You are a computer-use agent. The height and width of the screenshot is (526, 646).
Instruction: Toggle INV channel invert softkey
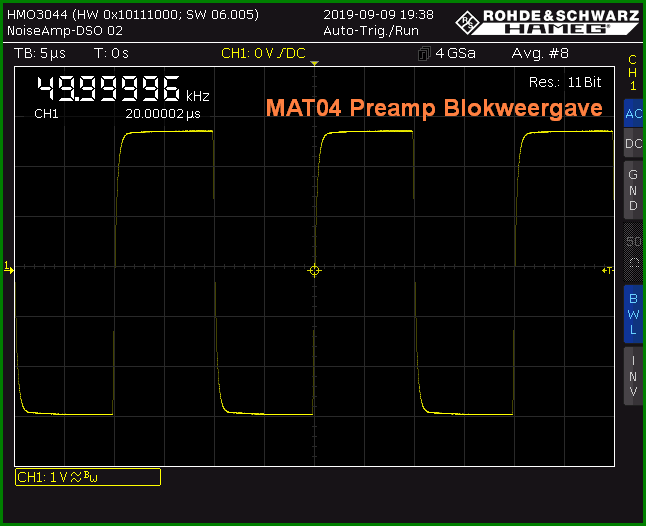pos(633,376)
